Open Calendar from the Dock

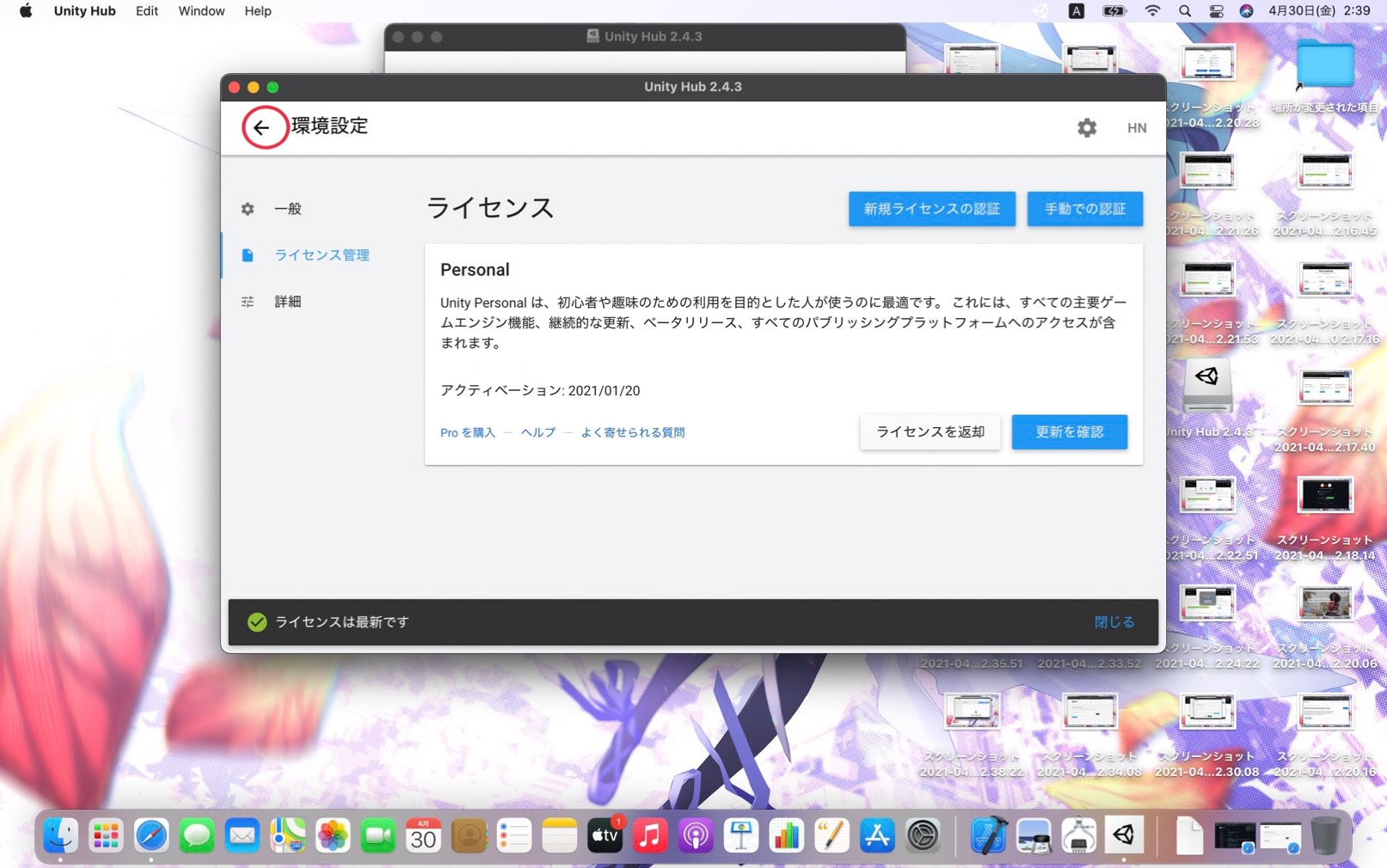423,835
